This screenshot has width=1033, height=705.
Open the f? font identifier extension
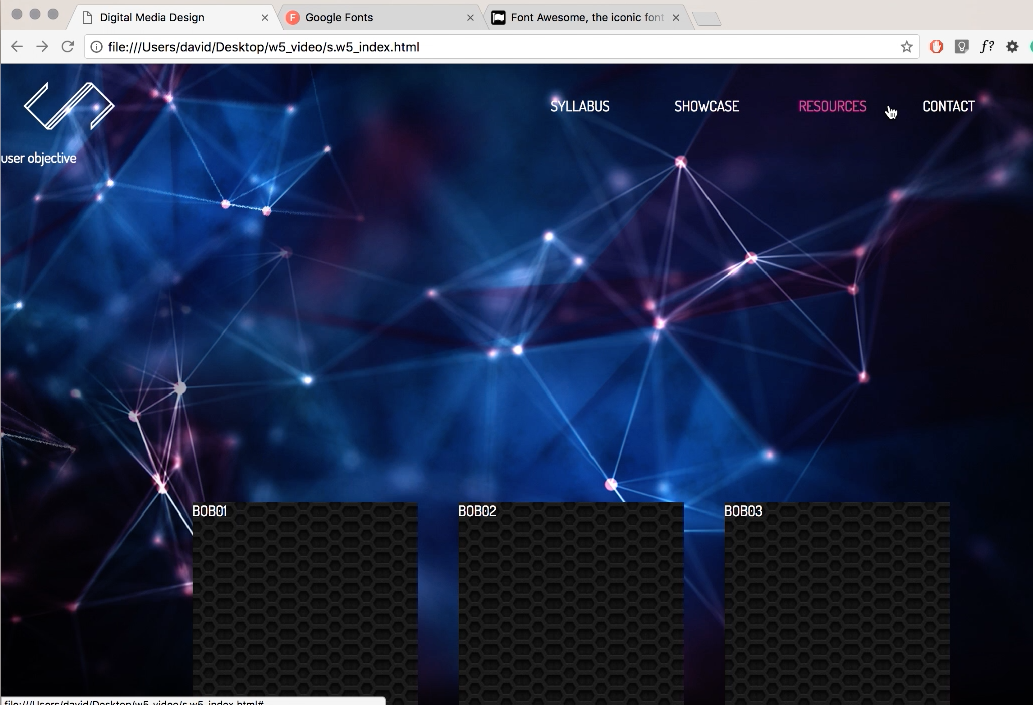tap(987, 46)
